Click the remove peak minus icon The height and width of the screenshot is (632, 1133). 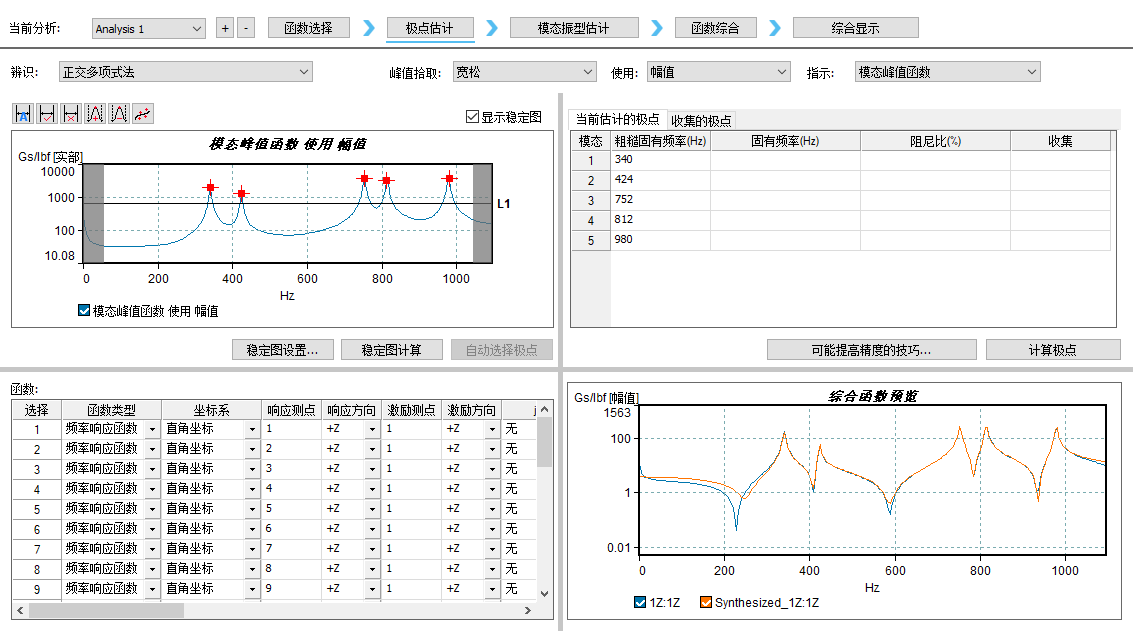click(119, 114)
